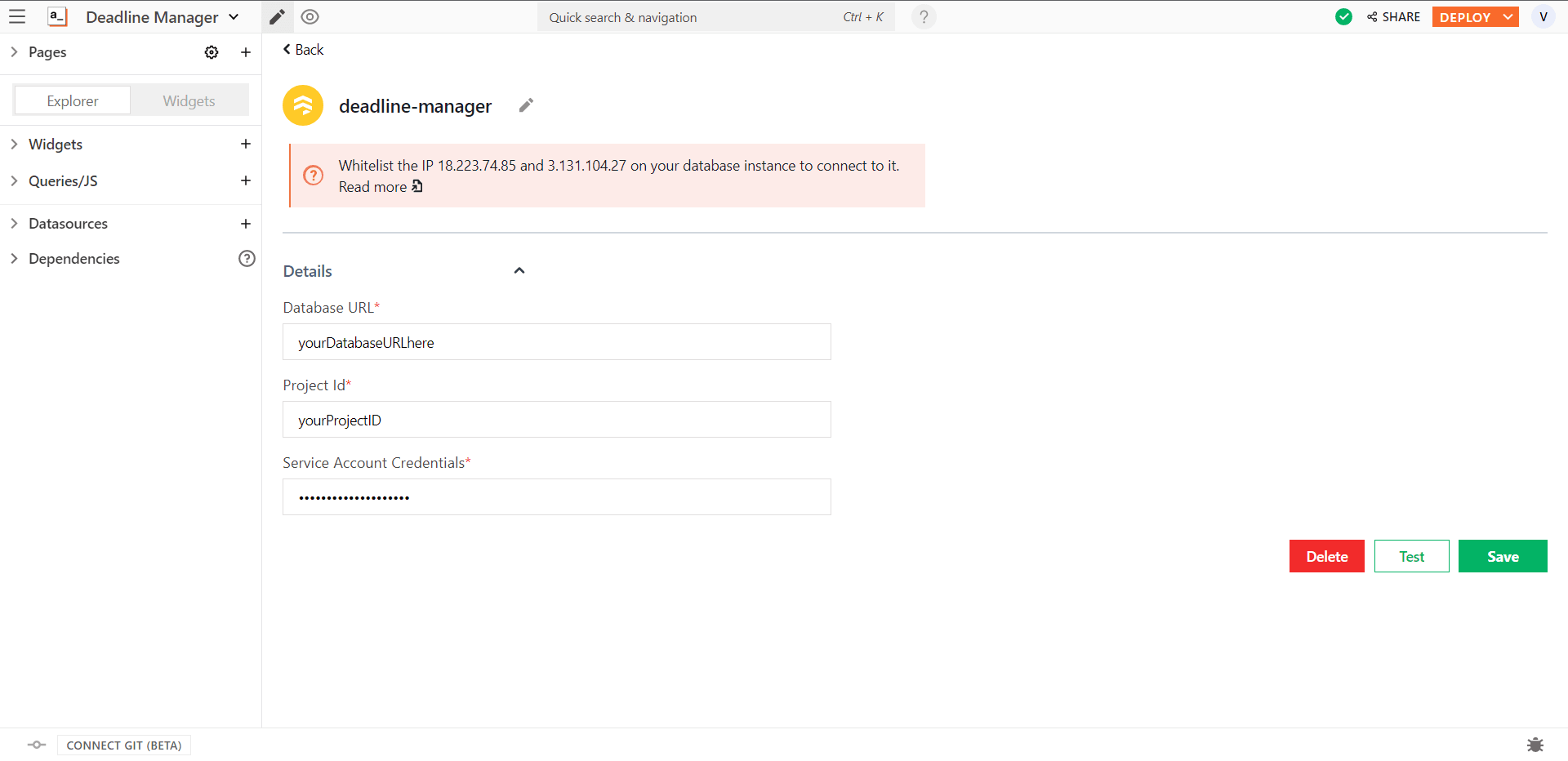Add a new widget with plus icon
The width and height of the screenshot is (1568, 761).
pyautogui.click(x=246, y=144)
